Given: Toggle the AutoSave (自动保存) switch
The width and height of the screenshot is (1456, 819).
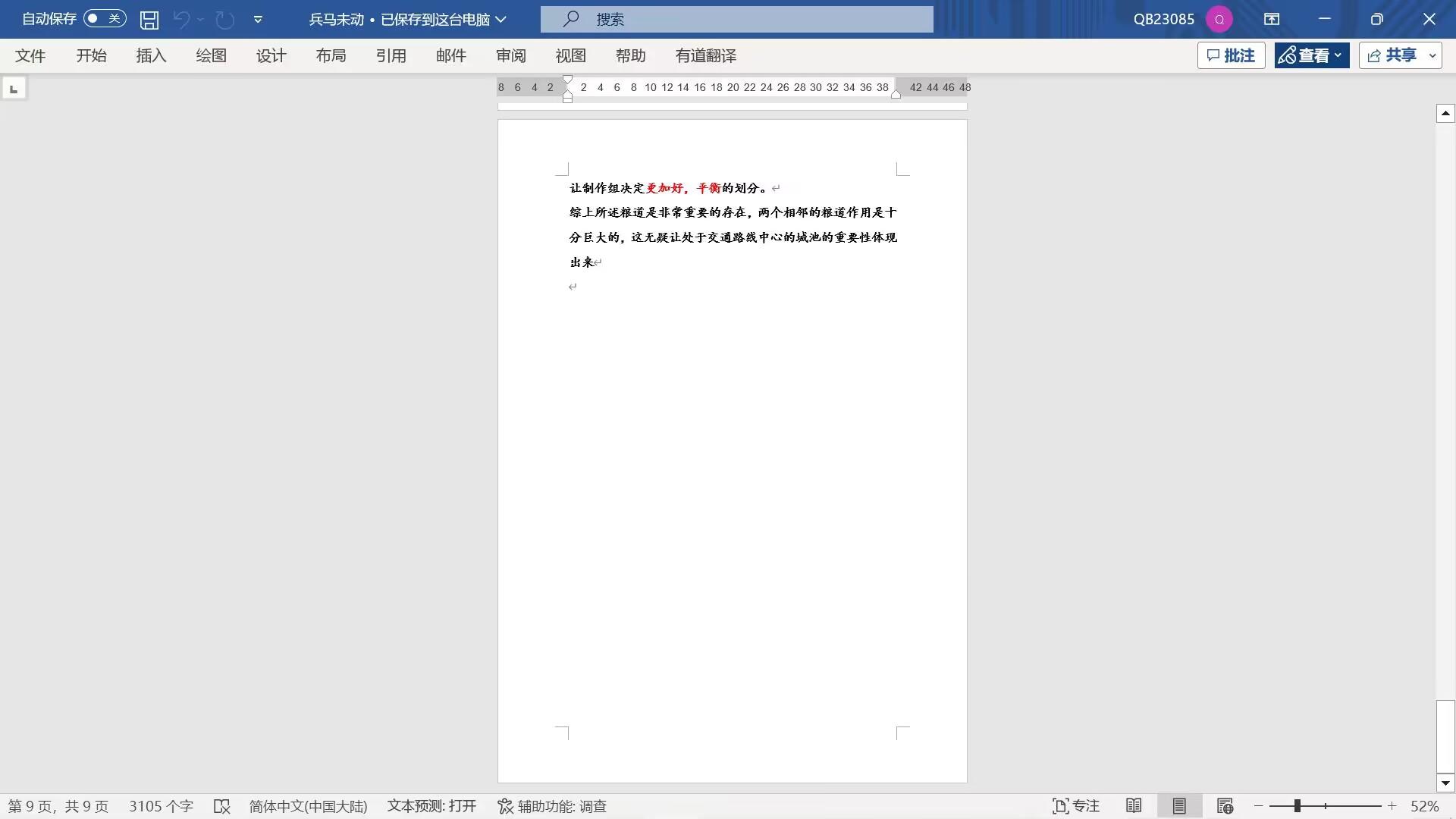Looking at the screenshot, I should coord(105,19).
